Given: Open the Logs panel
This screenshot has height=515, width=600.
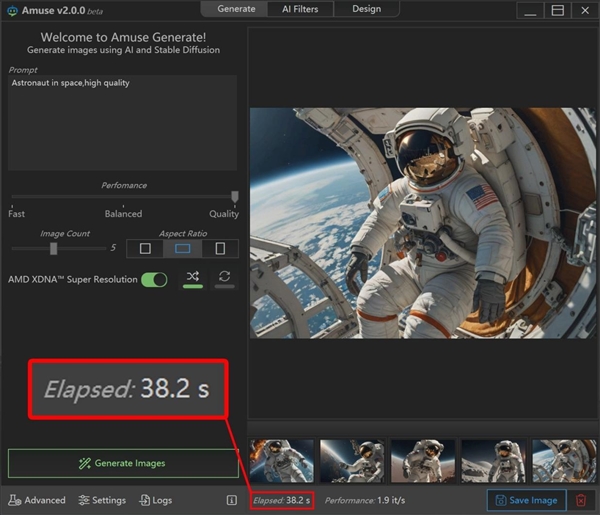Looking at the screenshot, I should (155, 500).
